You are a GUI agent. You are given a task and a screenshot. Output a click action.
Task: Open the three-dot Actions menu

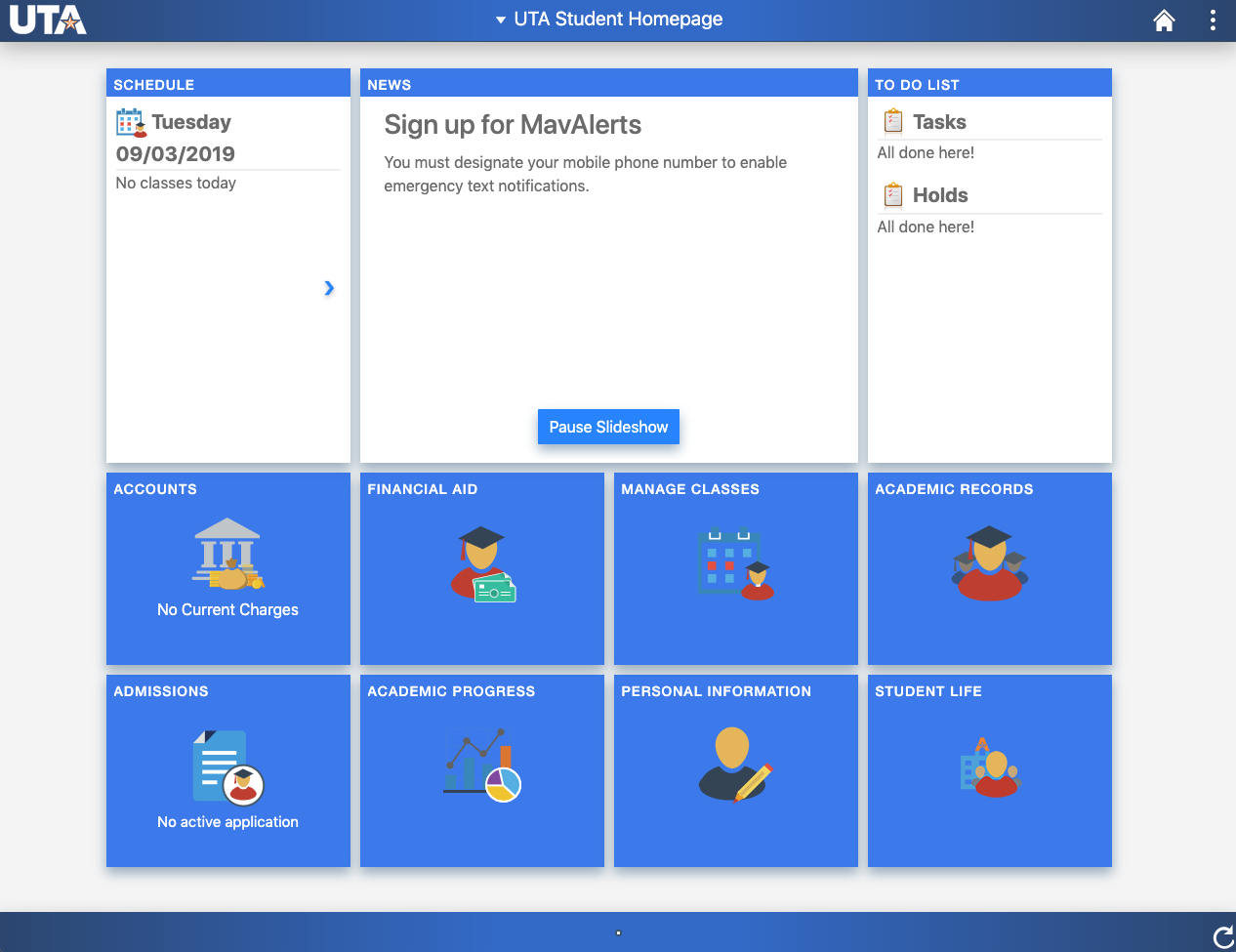click(1213, 19)
